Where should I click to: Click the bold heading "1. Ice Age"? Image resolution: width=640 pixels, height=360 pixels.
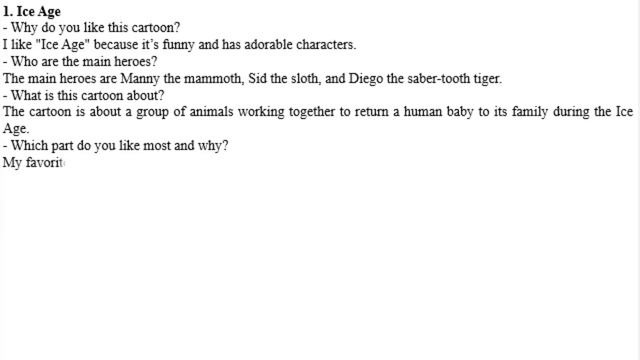[x=32, y=11]
